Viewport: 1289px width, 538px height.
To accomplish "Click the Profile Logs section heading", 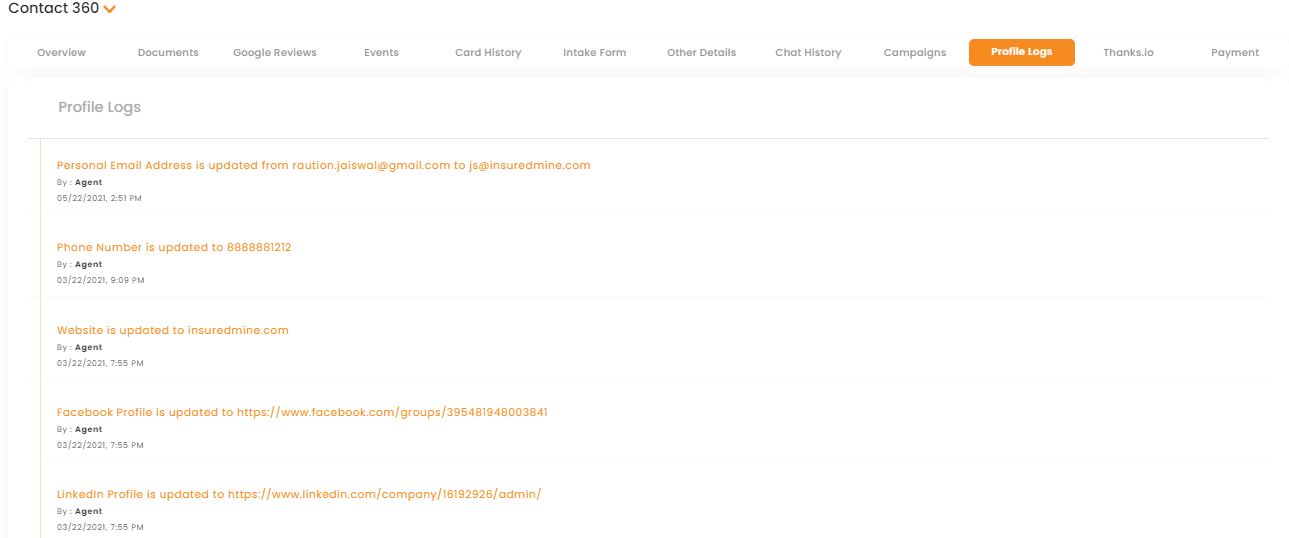I will coord(99,107).
